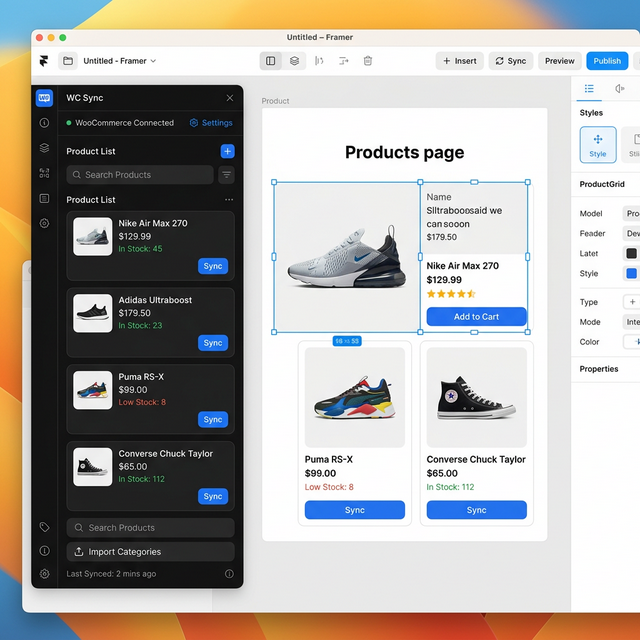Sync the Converse Chuck Taylor in list
640x640 pixels.
click(213, 496)
